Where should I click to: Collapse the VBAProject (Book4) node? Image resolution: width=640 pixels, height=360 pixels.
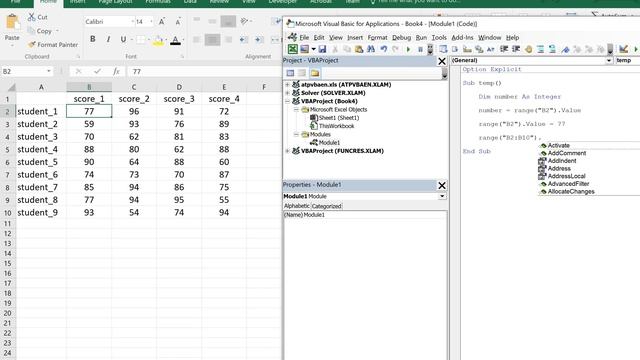(x=287, y=101)
